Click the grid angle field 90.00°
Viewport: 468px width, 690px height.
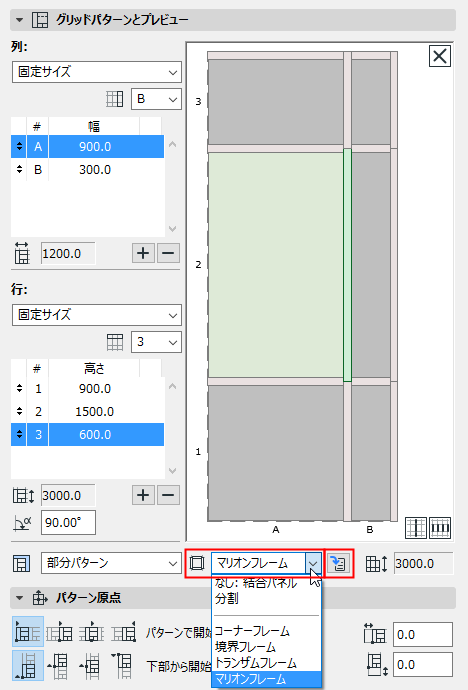[x=68, y=523]
